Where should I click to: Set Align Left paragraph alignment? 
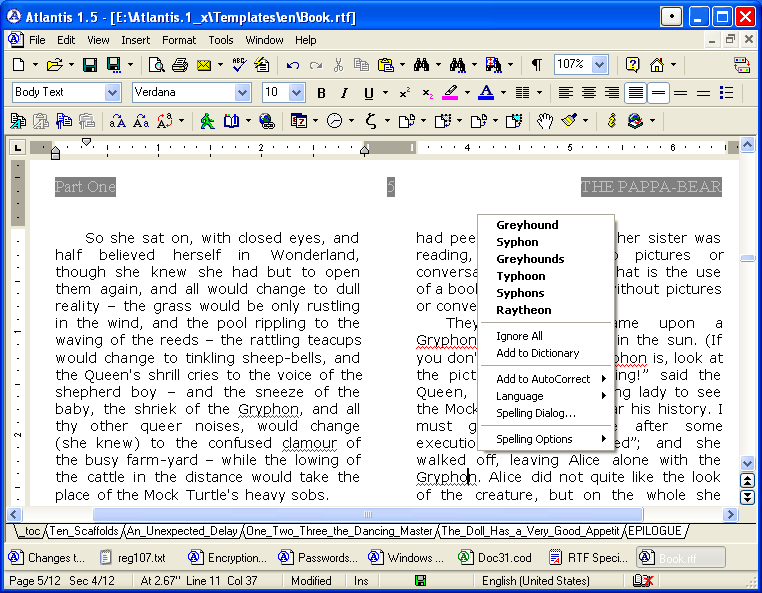[x=565, y=92]
